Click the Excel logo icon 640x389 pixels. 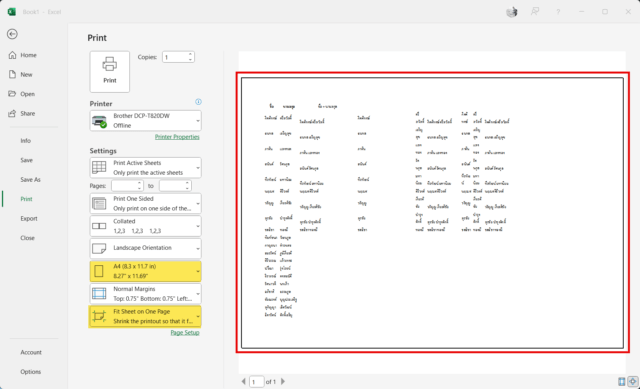tap(11, 12)
